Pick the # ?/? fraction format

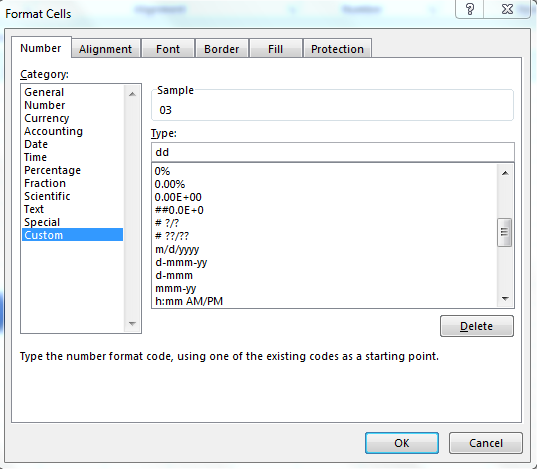(325, 223)
